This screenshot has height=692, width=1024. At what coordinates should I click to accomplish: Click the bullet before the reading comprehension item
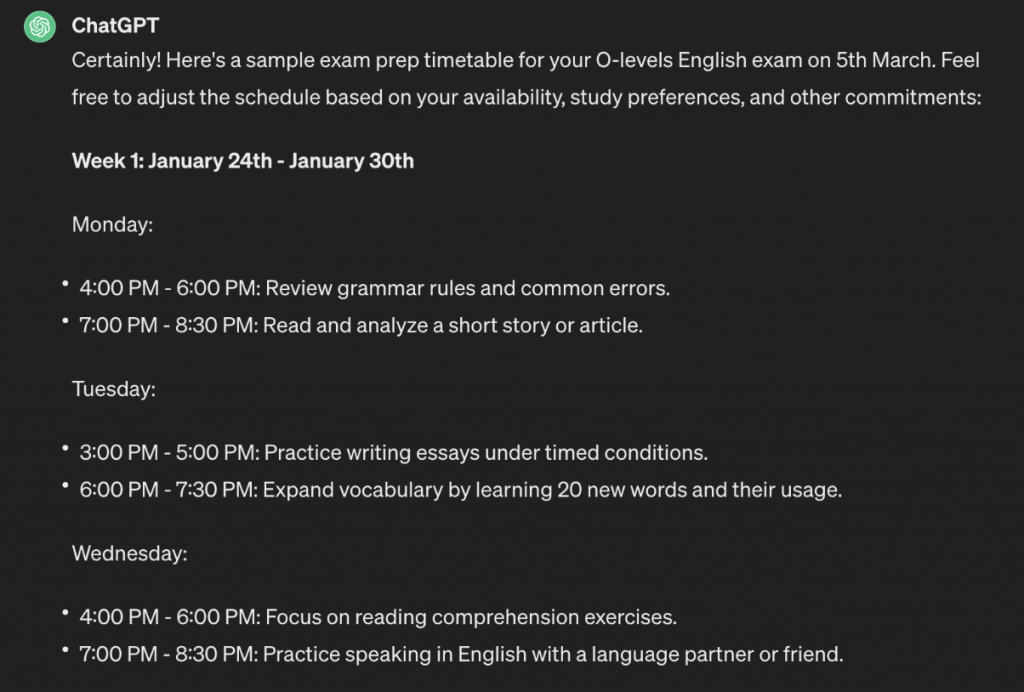tap(65, 613)
